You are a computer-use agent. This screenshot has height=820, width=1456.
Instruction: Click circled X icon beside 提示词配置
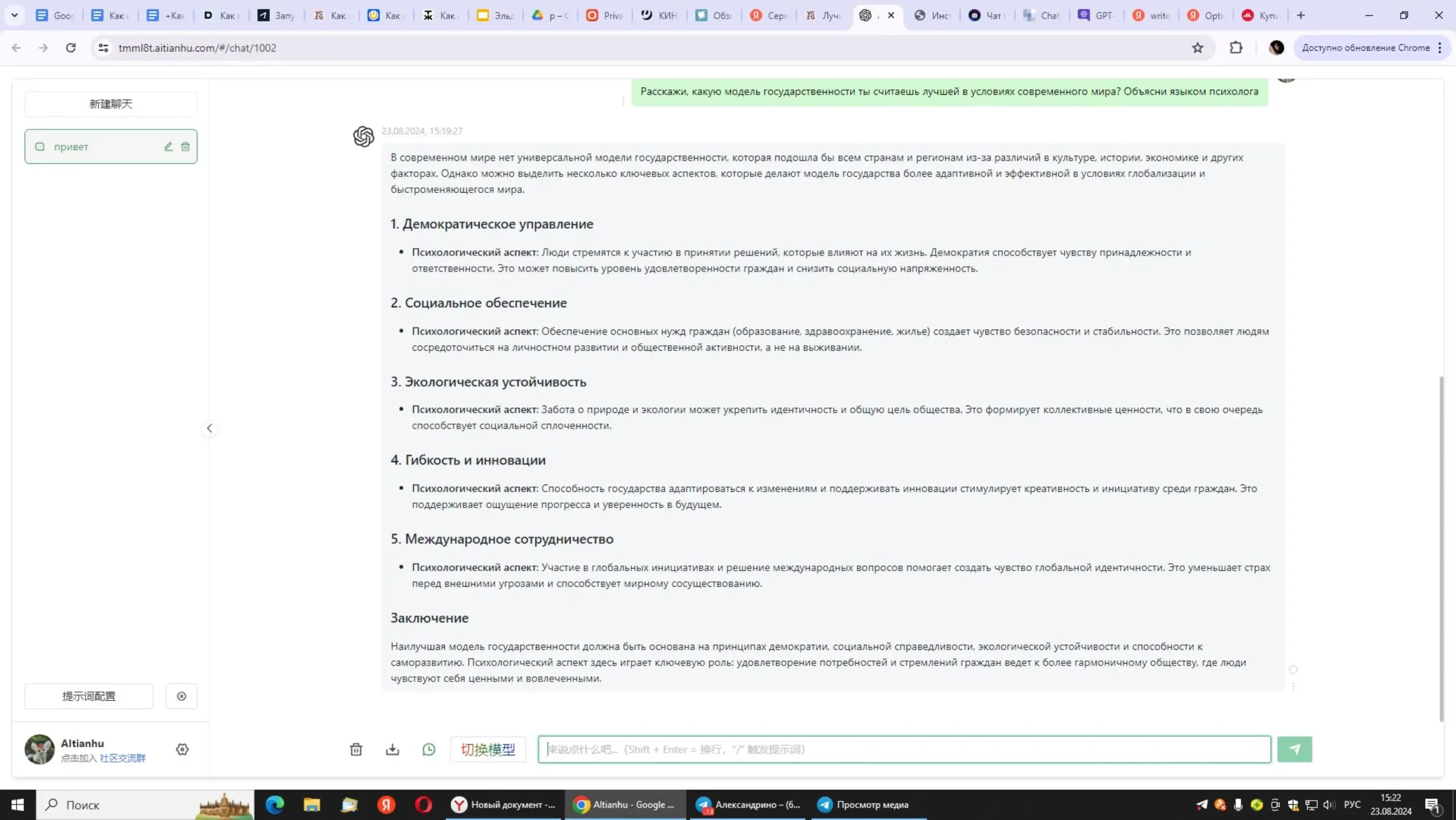point(181,697)
